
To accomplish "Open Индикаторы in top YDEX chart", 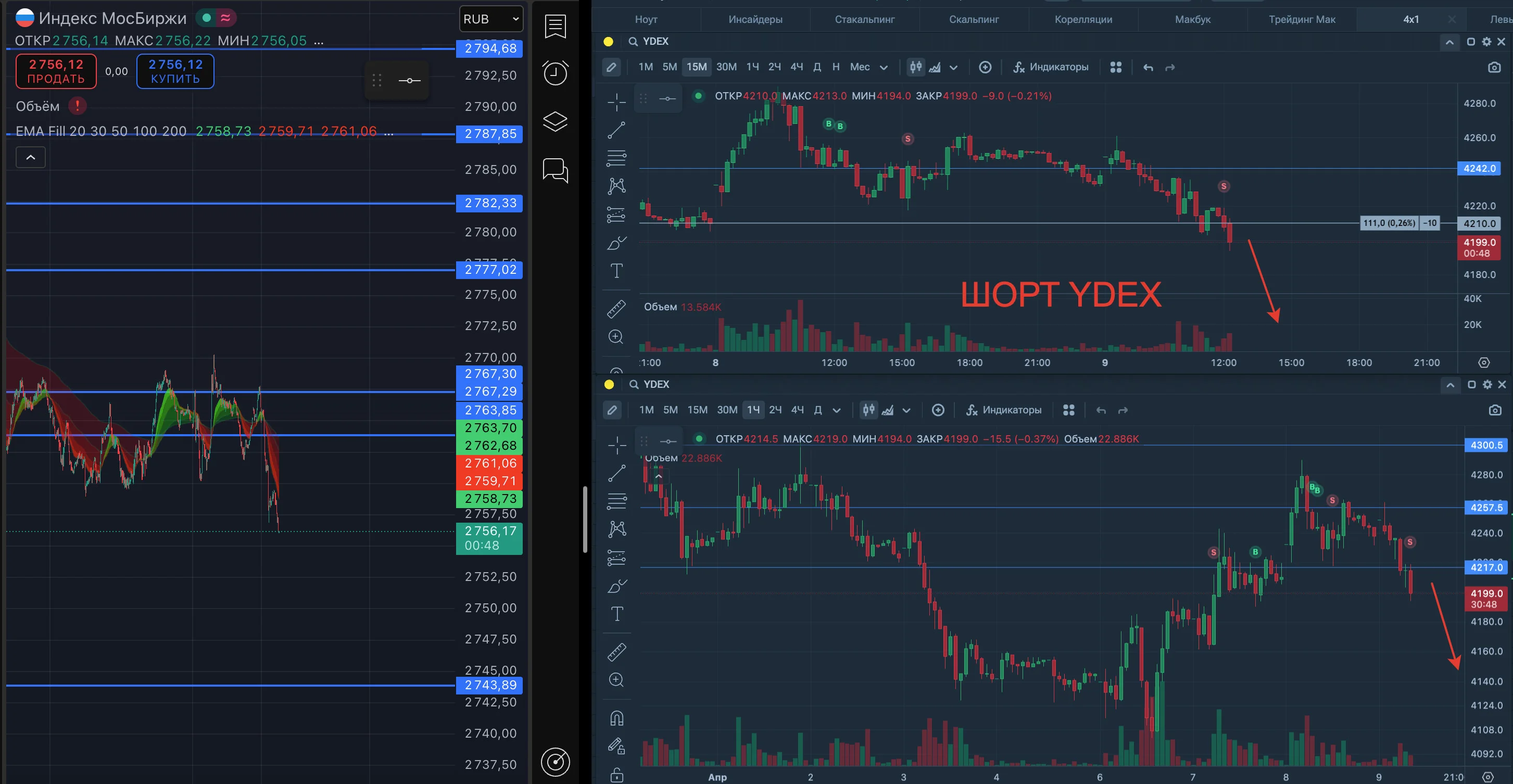I will pyautogui.click(x=1051, y=67).
